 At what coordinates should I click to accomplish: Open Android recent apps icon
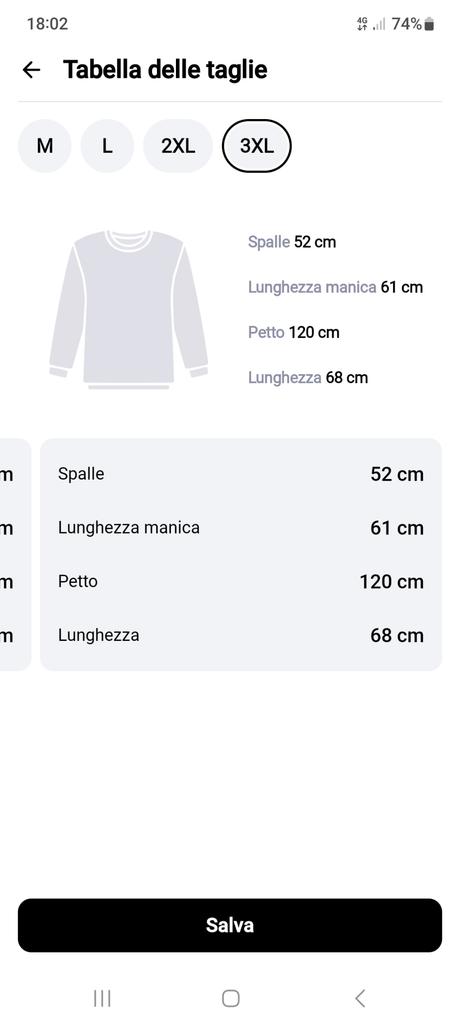click(102, 998)
